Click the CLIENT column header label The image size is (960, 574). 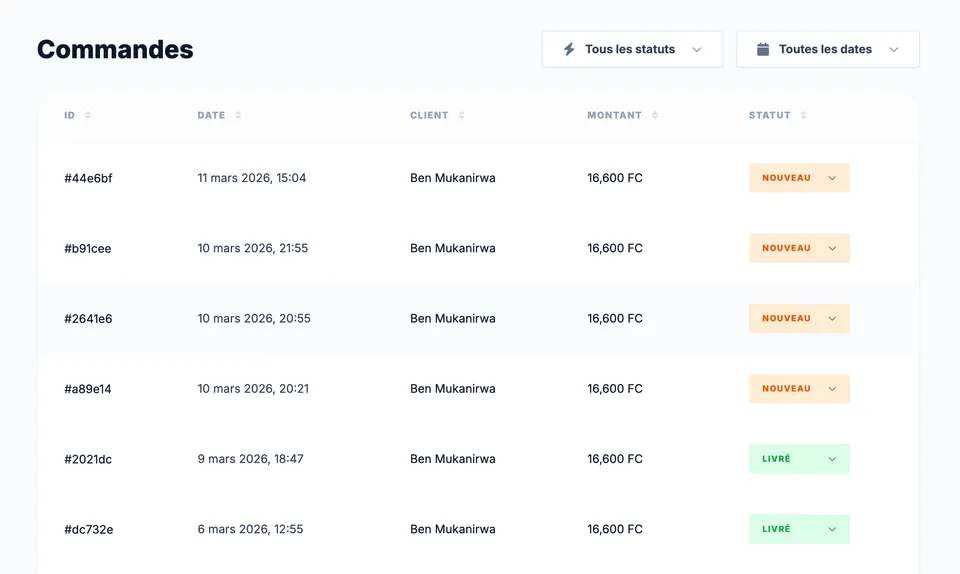(x=429, y=115)
